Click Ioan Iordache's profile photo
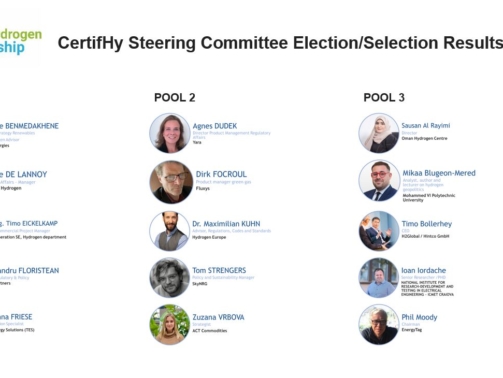The width and height of the screenshot is (503, 378). click(x=379, y=278)
